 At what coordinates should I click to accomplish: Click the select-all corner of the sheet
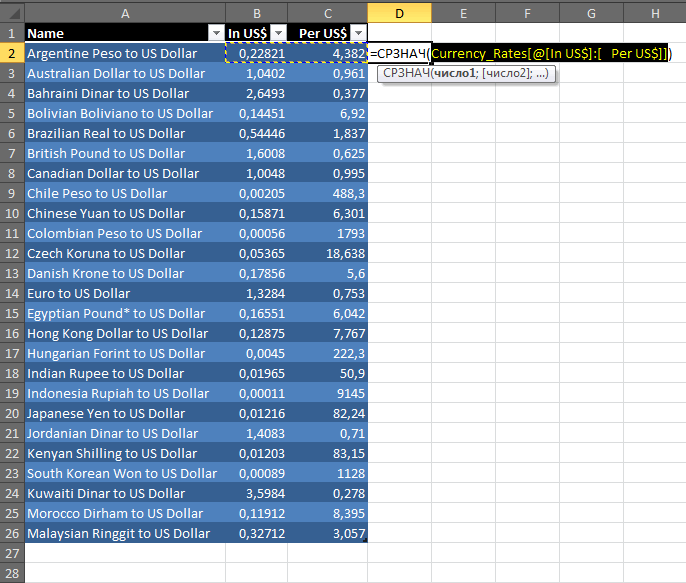click(11, 13)
